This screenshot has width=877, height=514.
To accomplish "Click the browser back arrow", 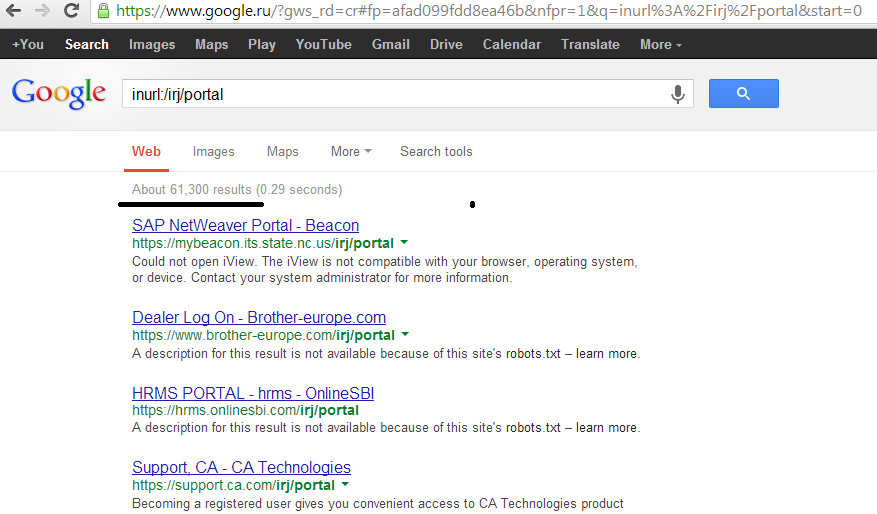I will click(x=13, y=10).
